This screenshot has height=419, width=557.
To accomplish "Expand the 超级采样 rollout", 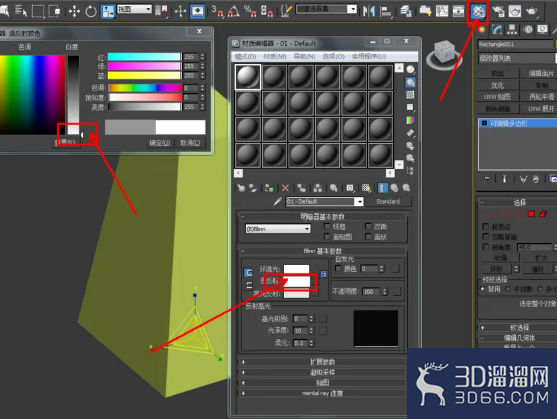I will [x=322, y=372].
